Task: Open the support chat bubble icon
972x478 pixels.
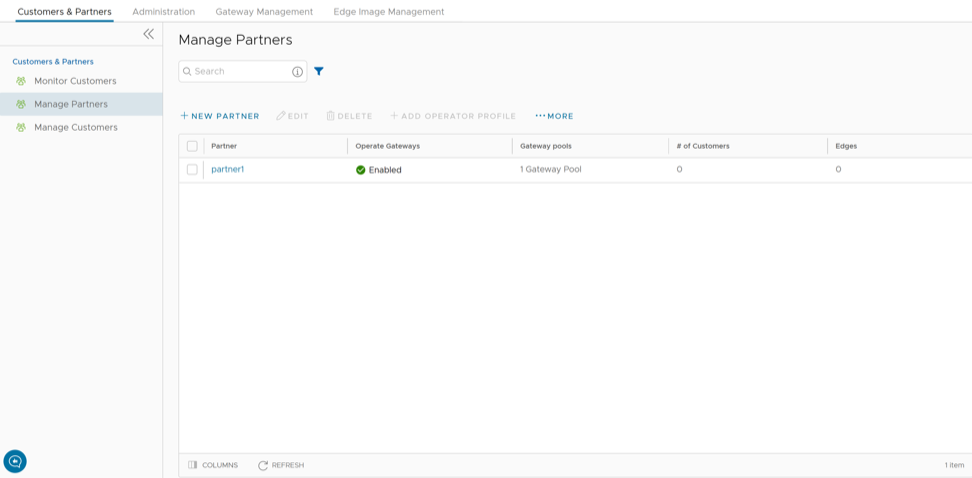Action: pyautogui.click(x=15, y=461)
